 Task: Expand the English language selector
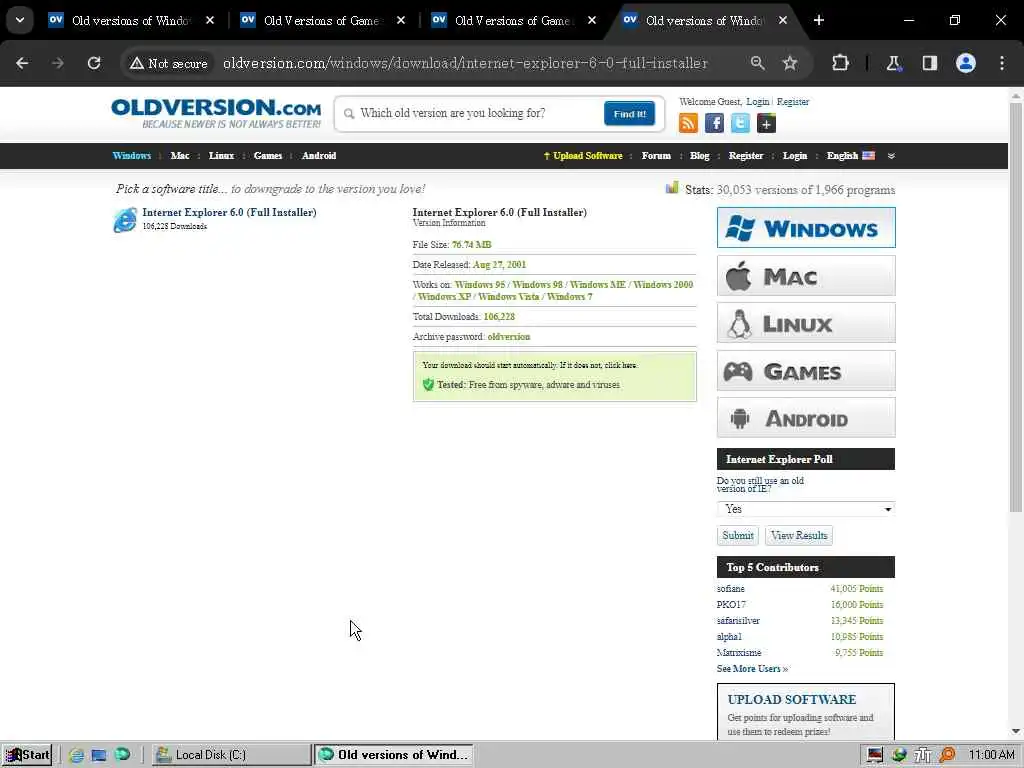851,155
